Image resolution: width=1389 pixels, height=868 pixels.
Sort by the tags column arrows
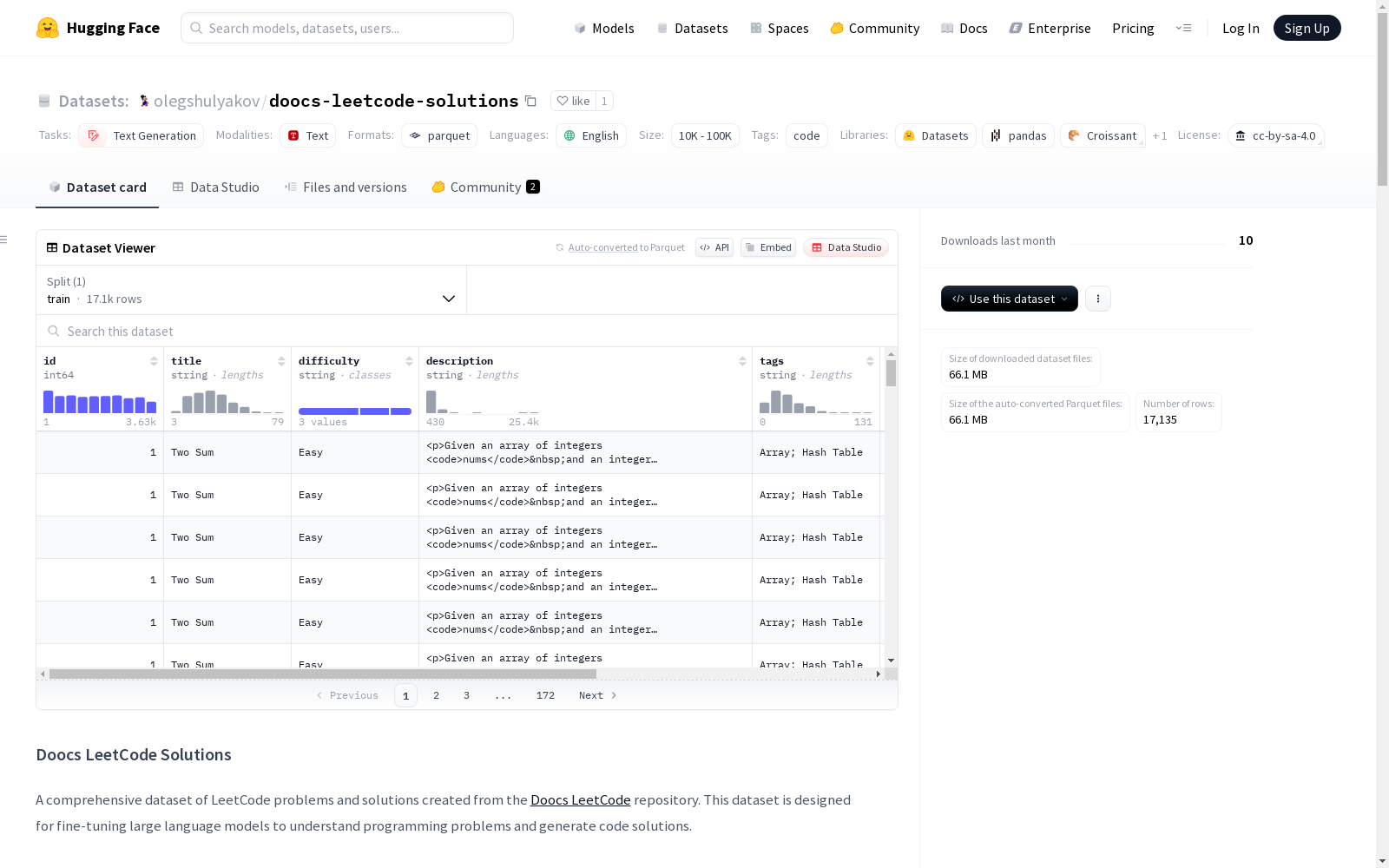(x=870, y=361)
